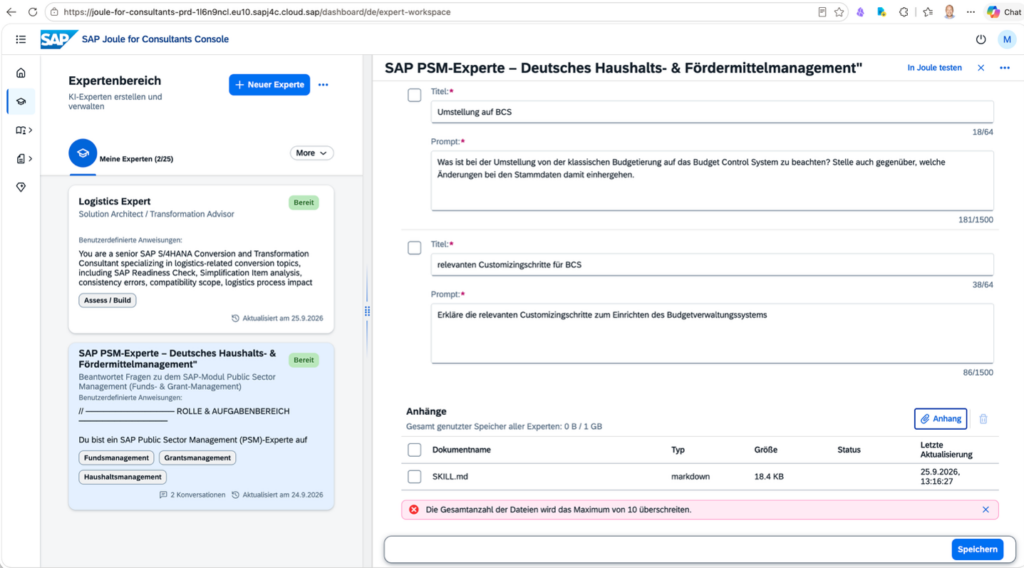Open Expert workspace graduation cap sidebar icon
The width and height of the screenshot is (1024, 568).
pyautogui.click(x=21, y=102)
